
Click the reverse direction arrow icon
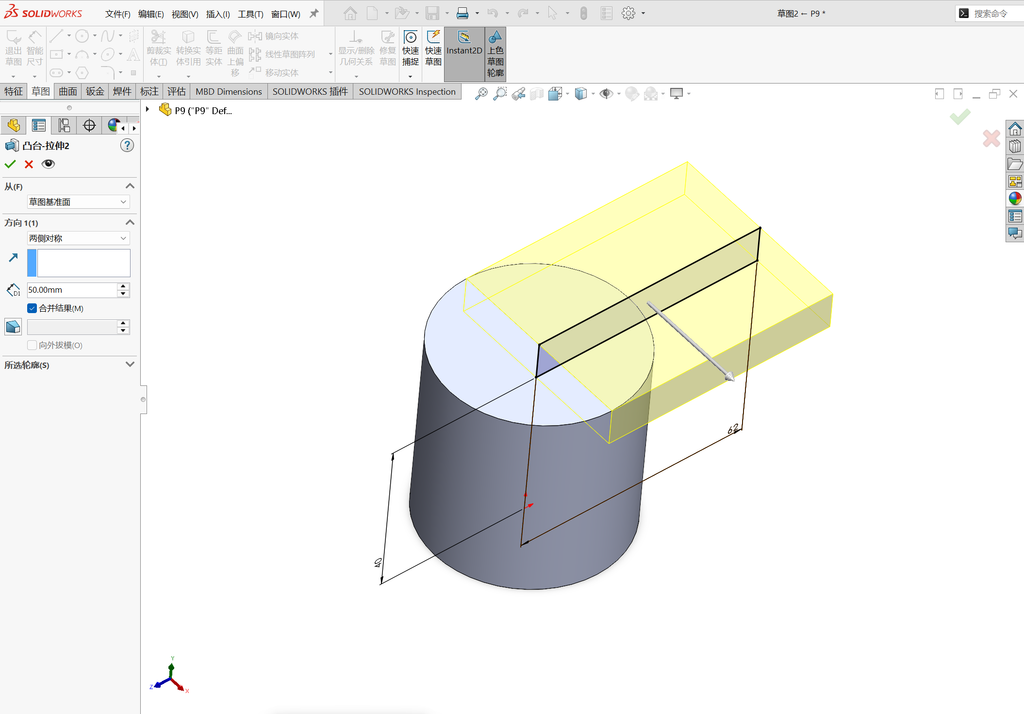click(x=13, y=258)
